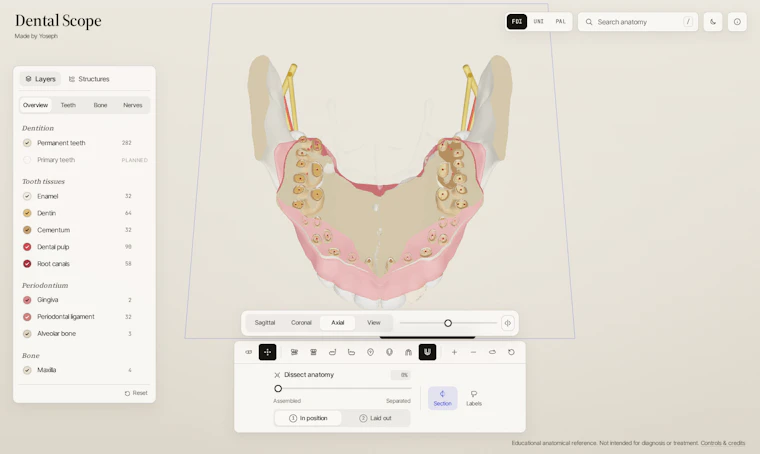Click the magnifier icon in search box
Viewport: 760px width, 454px height.
click(x=589, y=22)
